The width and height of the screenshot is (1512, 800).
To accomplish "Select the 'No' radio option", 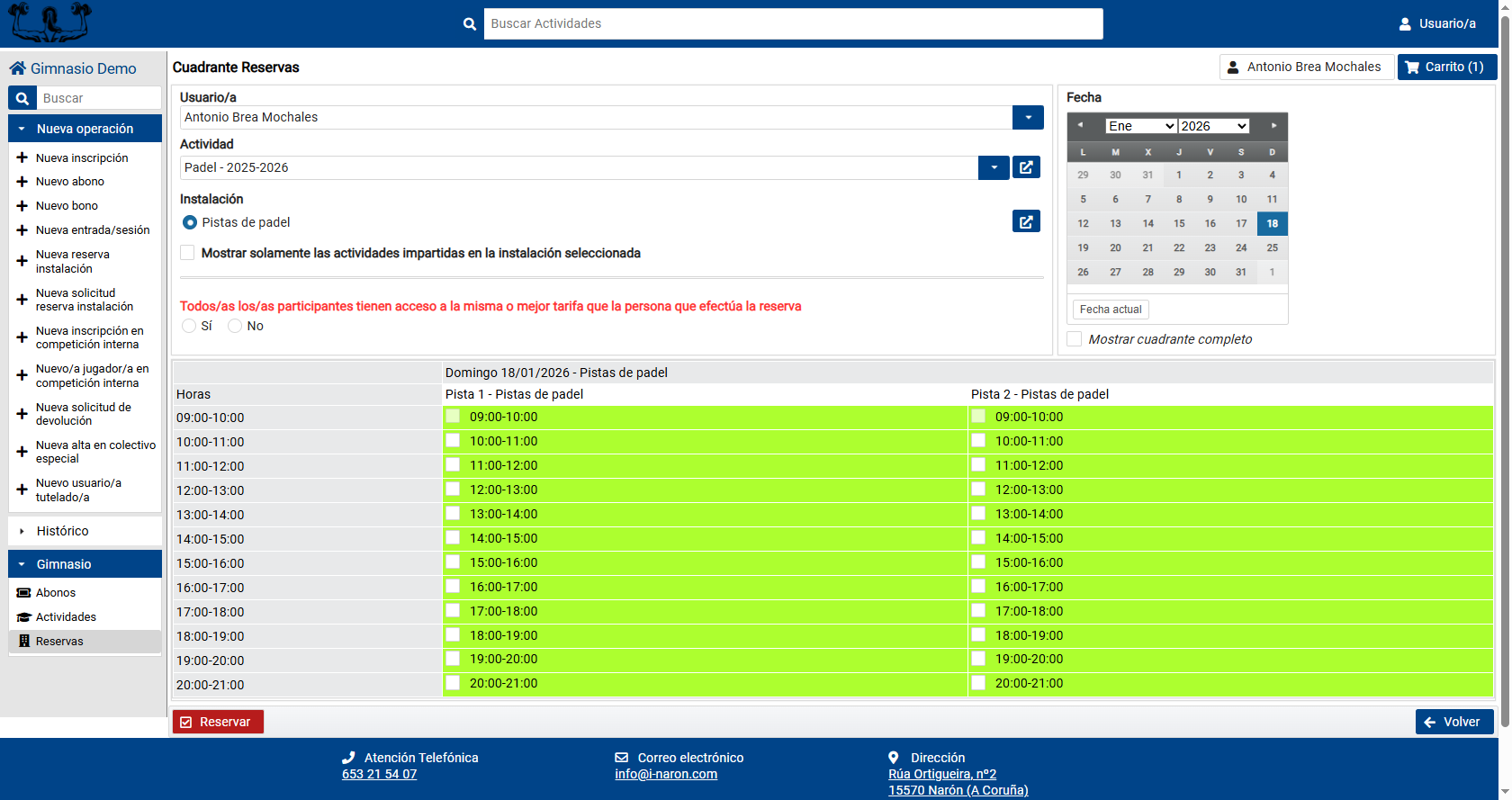I will click(x=235, y=326).
